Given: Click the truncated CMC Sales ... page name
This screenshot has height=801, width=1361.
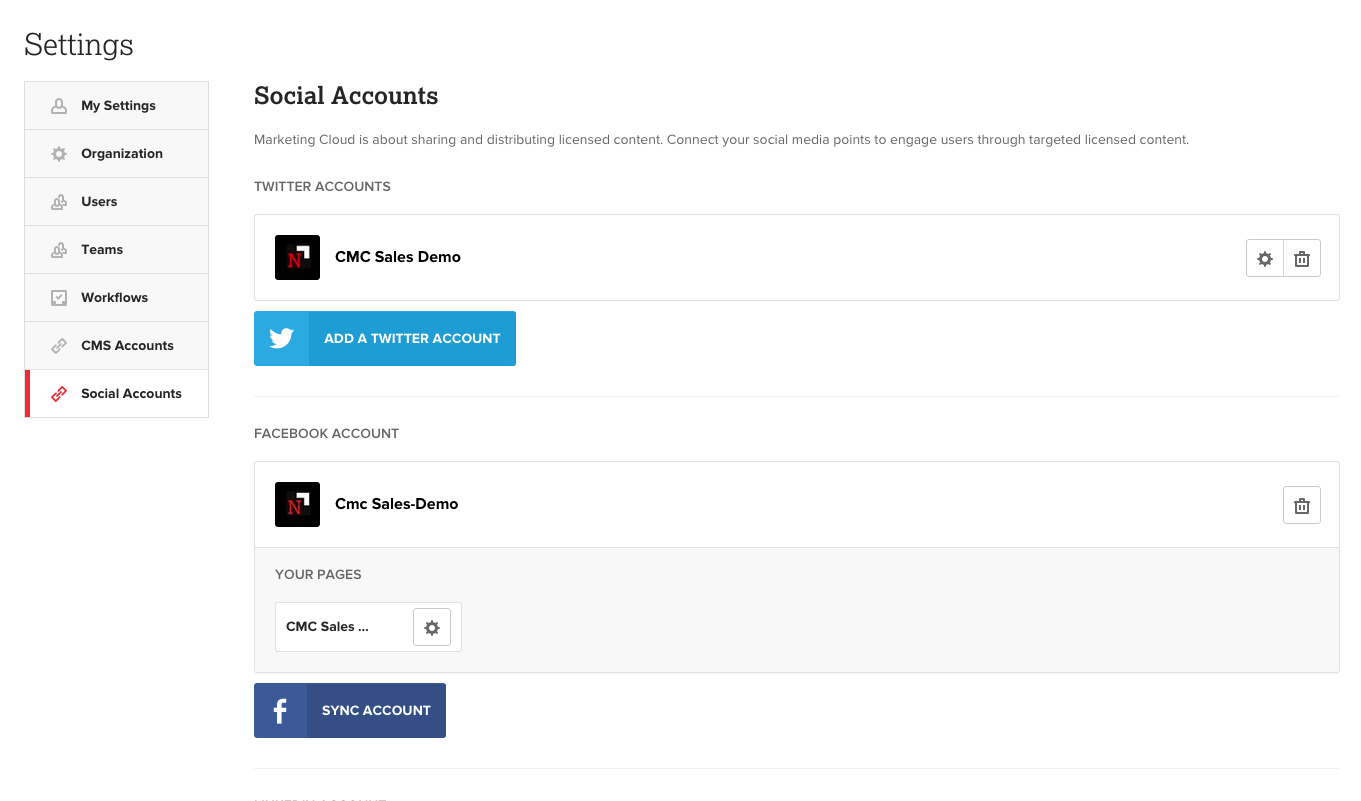Looking at the screenshot, I should (327, 627).
